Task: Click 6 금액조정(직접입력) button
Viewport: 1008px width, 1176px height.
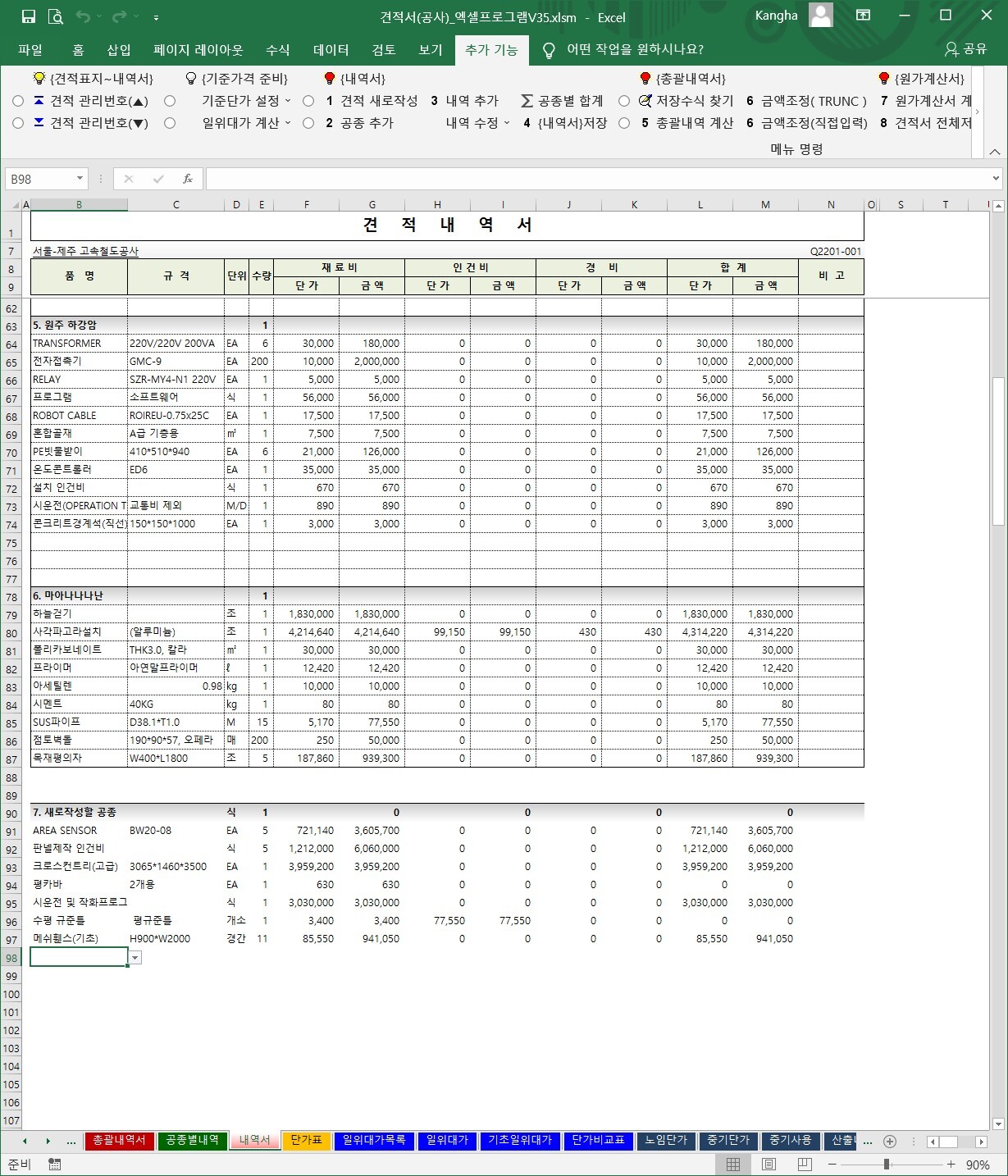Action: pos(807,123)
